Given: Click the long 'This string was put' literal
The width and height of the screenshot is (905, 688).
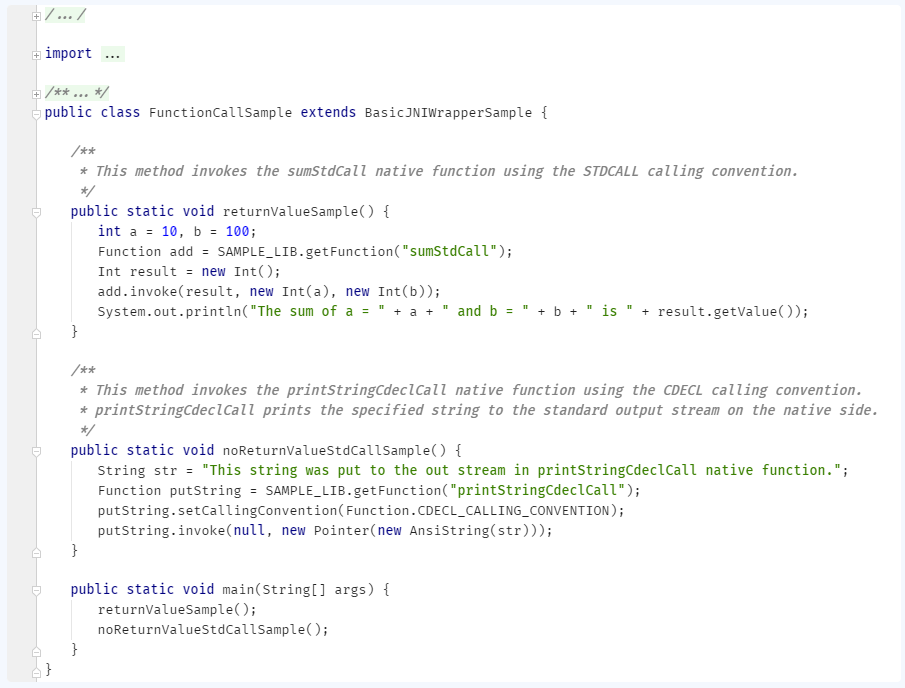Looking at the screenshot, I should (x=521, y=470).
